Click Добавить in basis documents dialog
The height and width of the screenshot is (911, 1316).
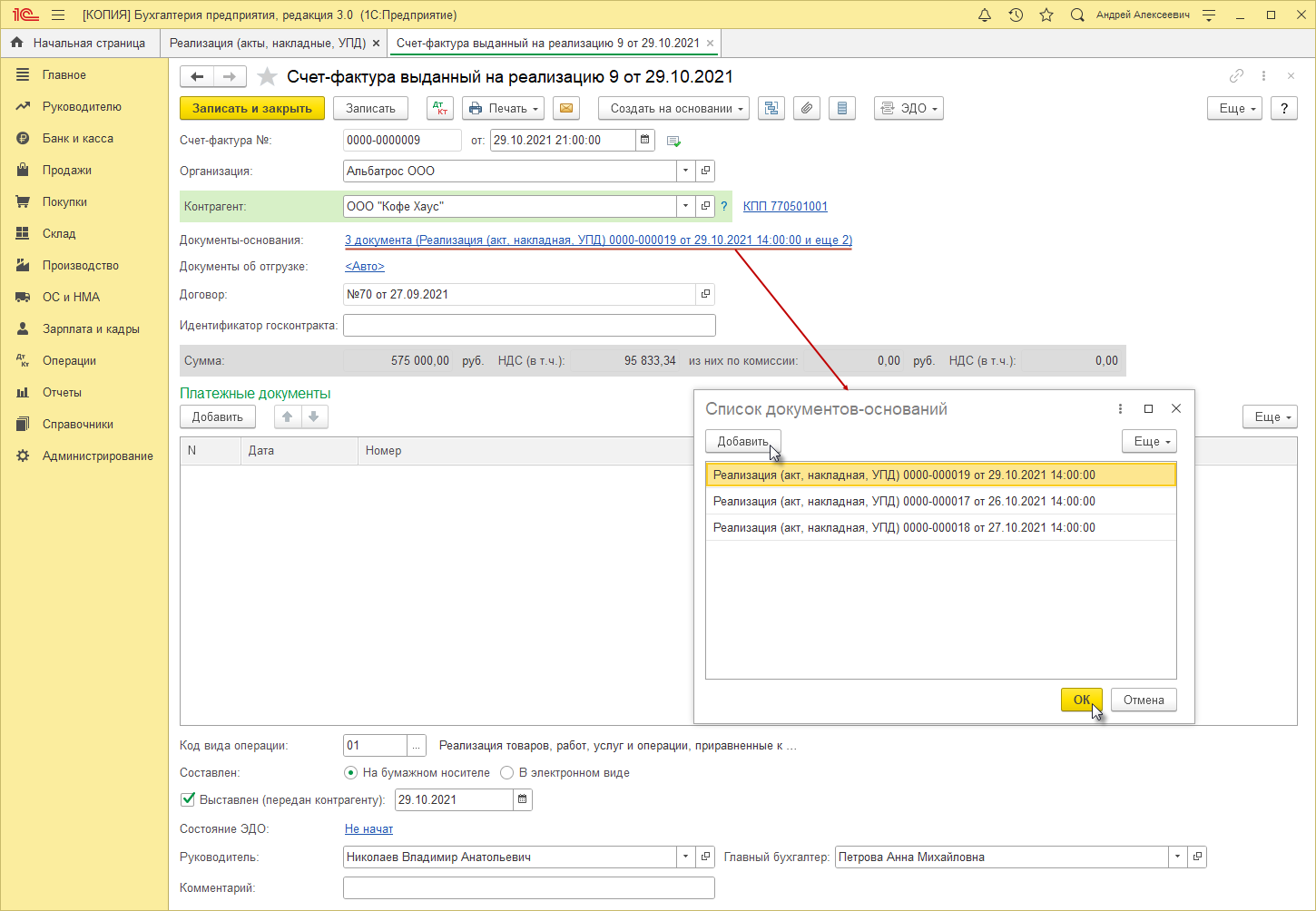pyautogui.click(x=742, y=441)
